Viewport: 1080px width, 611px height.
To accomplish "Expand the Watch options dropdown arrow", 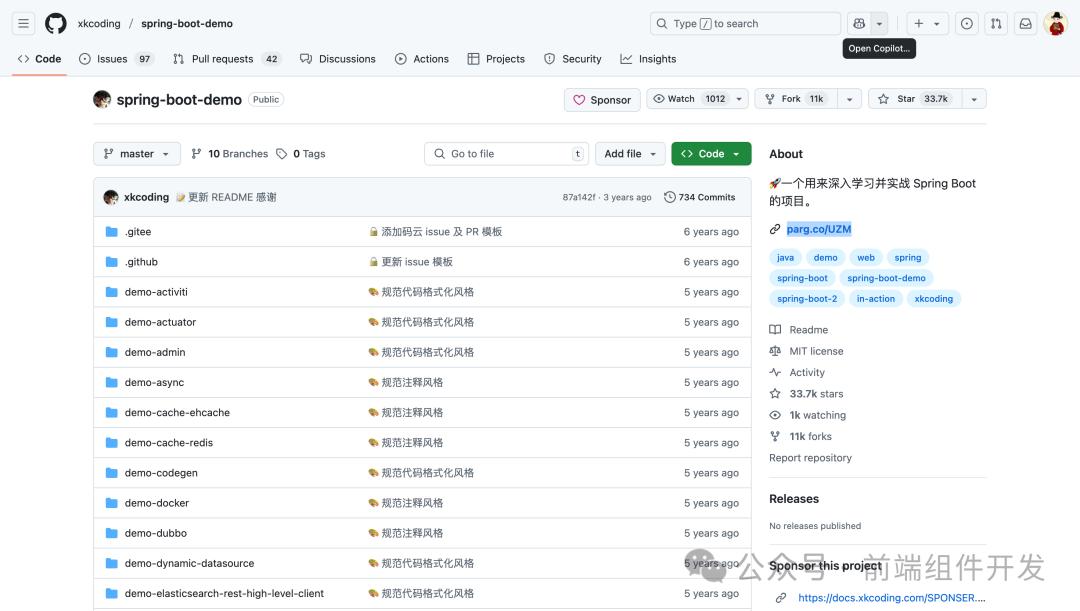I will [x=739, y=99].
